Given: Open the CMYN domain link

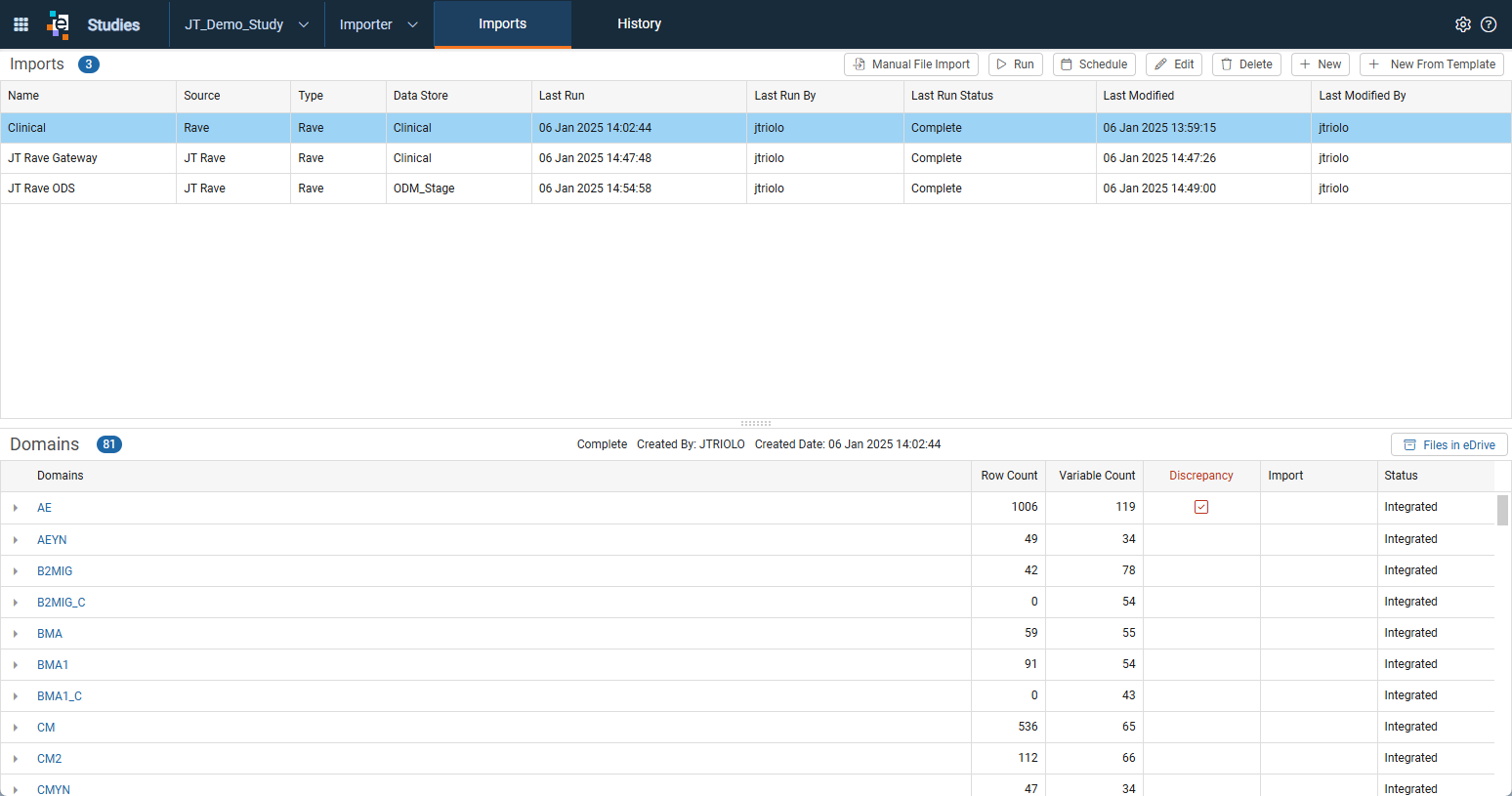Looking at the screenshot, I should click(x=54, y=789).
